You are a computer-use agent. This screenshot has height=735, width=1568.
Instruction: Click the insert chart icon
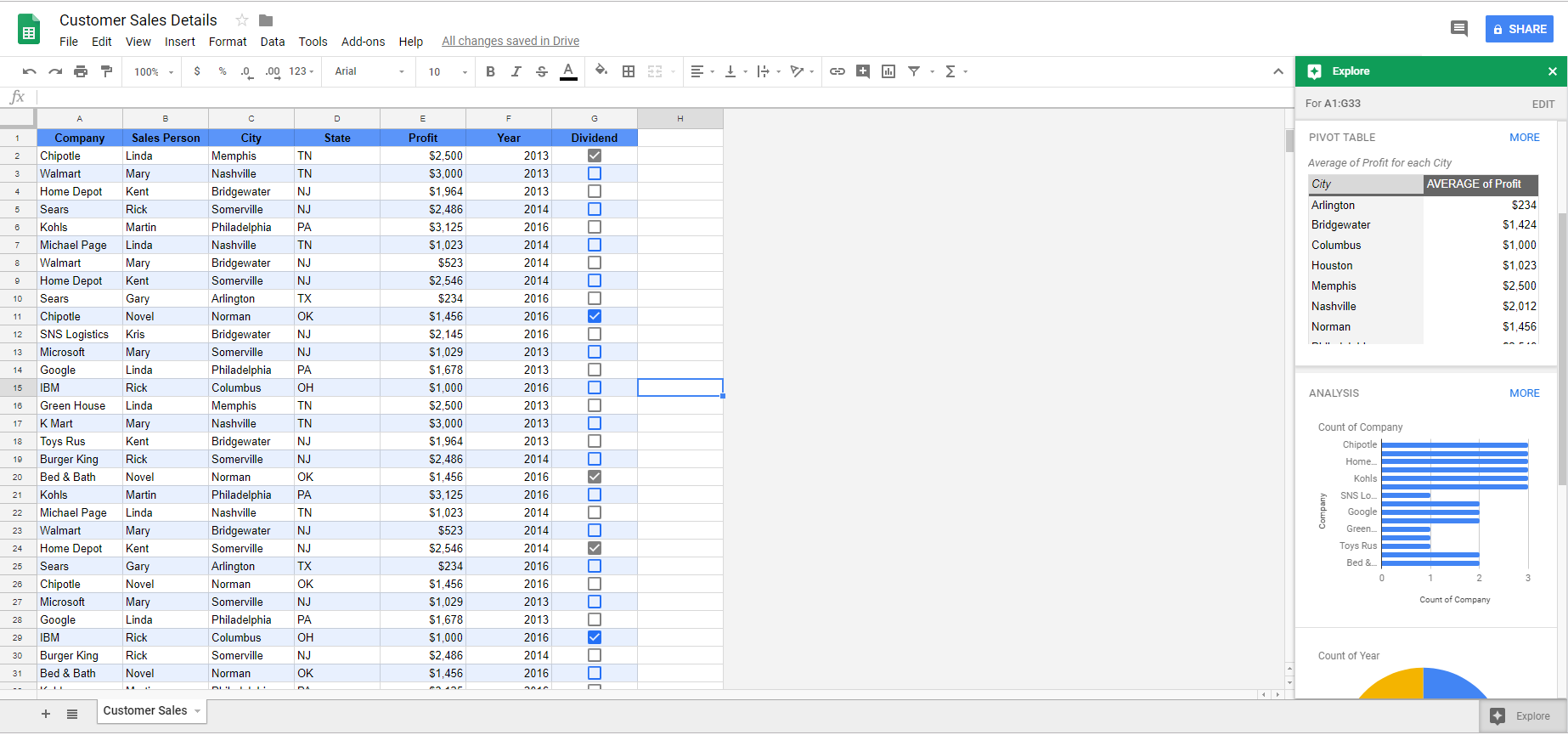tap(888, 71)
